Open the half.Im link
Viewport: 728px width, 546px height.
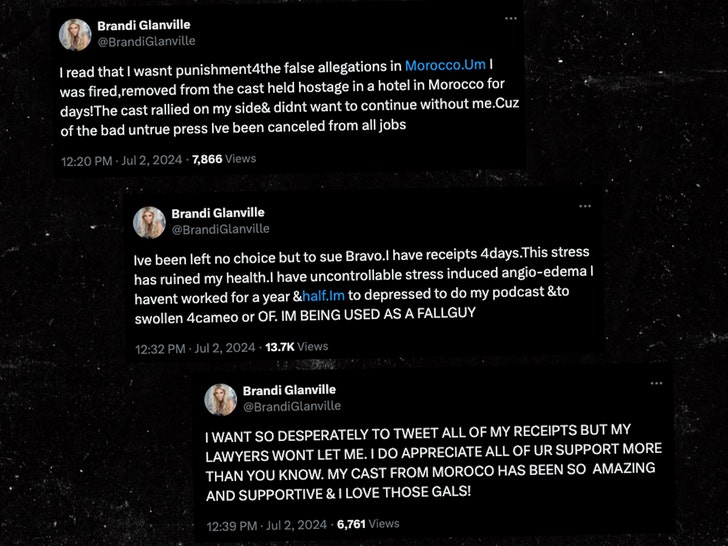coord(323,295)
